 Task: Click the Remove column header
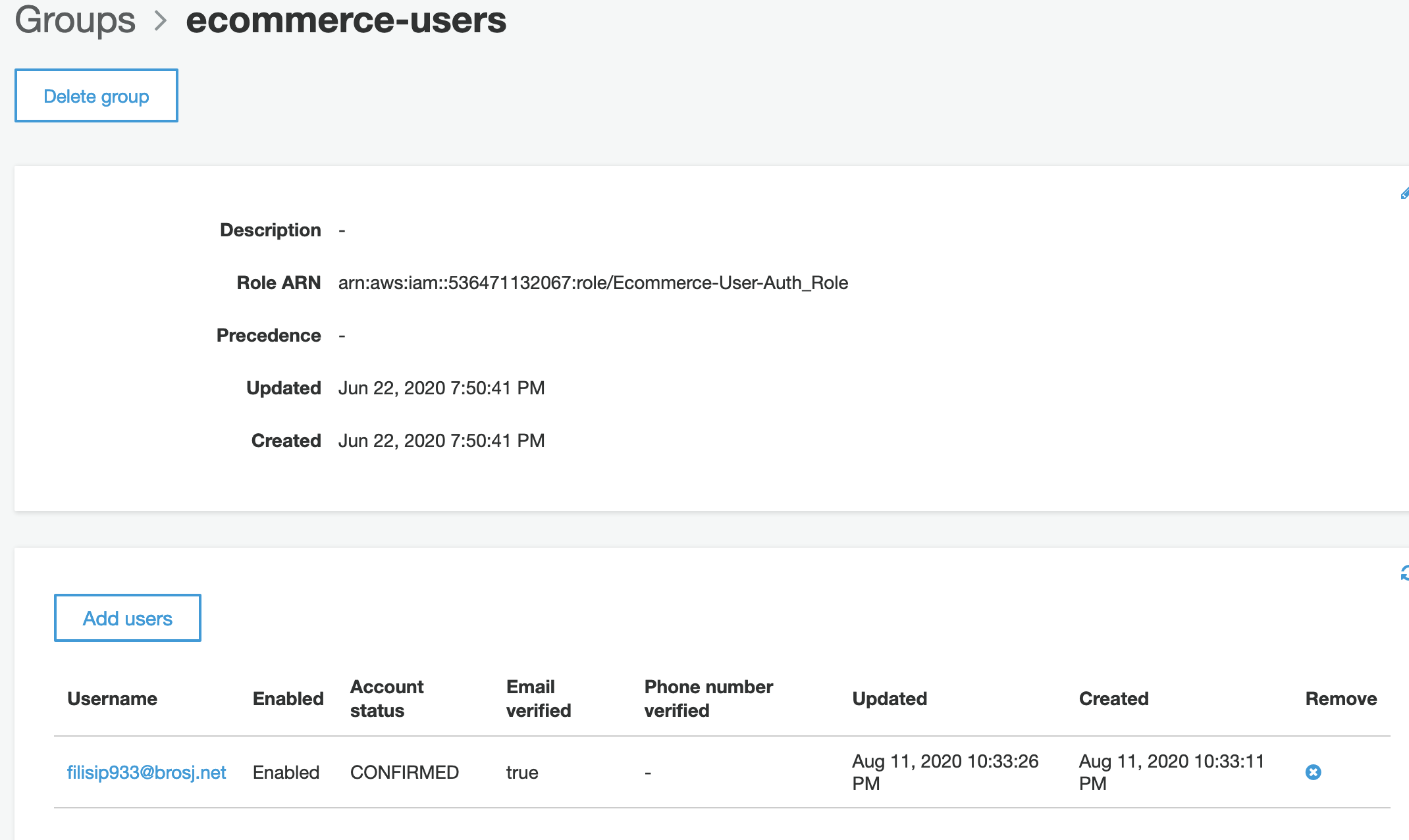point(1341,698)
